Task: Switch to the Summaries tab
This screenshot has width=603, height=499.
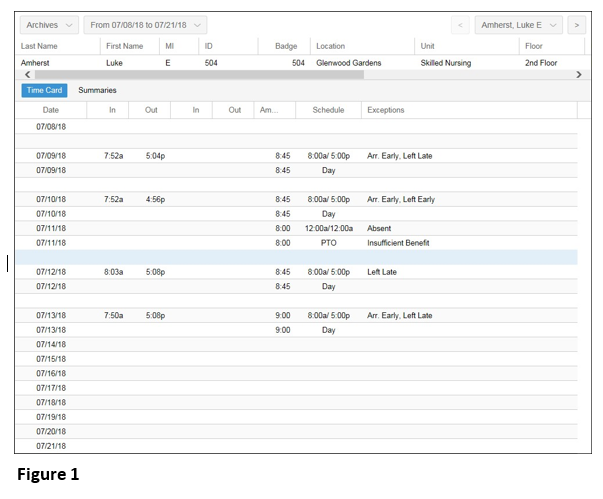Action: click(97, 90)
